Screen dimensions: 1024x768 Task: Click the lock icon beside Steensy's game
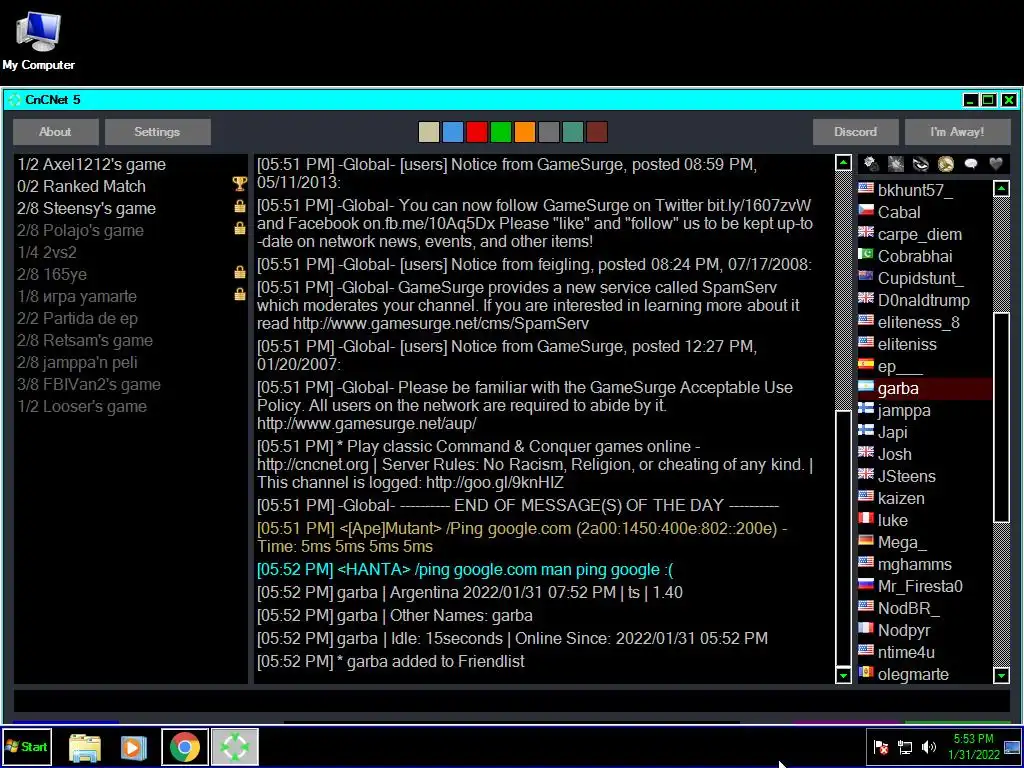click(x=240, y=206)
